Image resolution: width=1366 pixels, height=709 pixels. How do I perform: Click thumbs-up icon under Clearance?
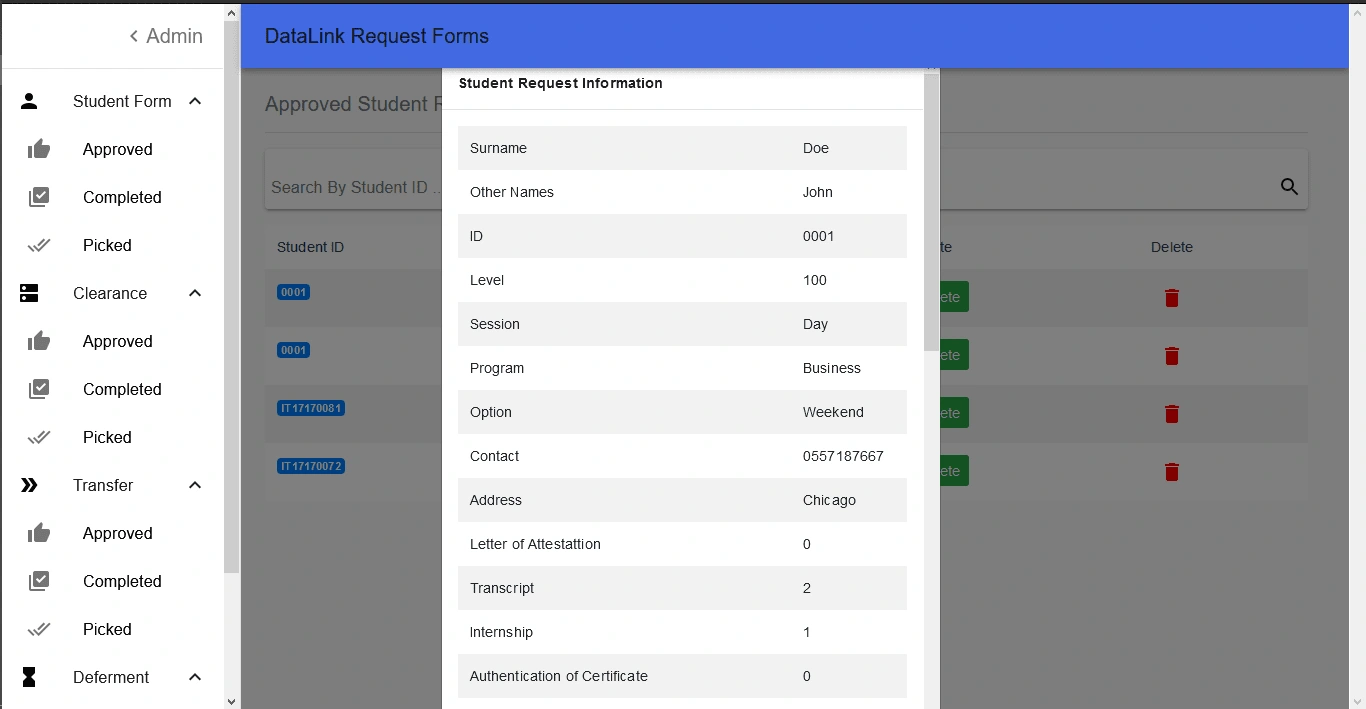39,341
